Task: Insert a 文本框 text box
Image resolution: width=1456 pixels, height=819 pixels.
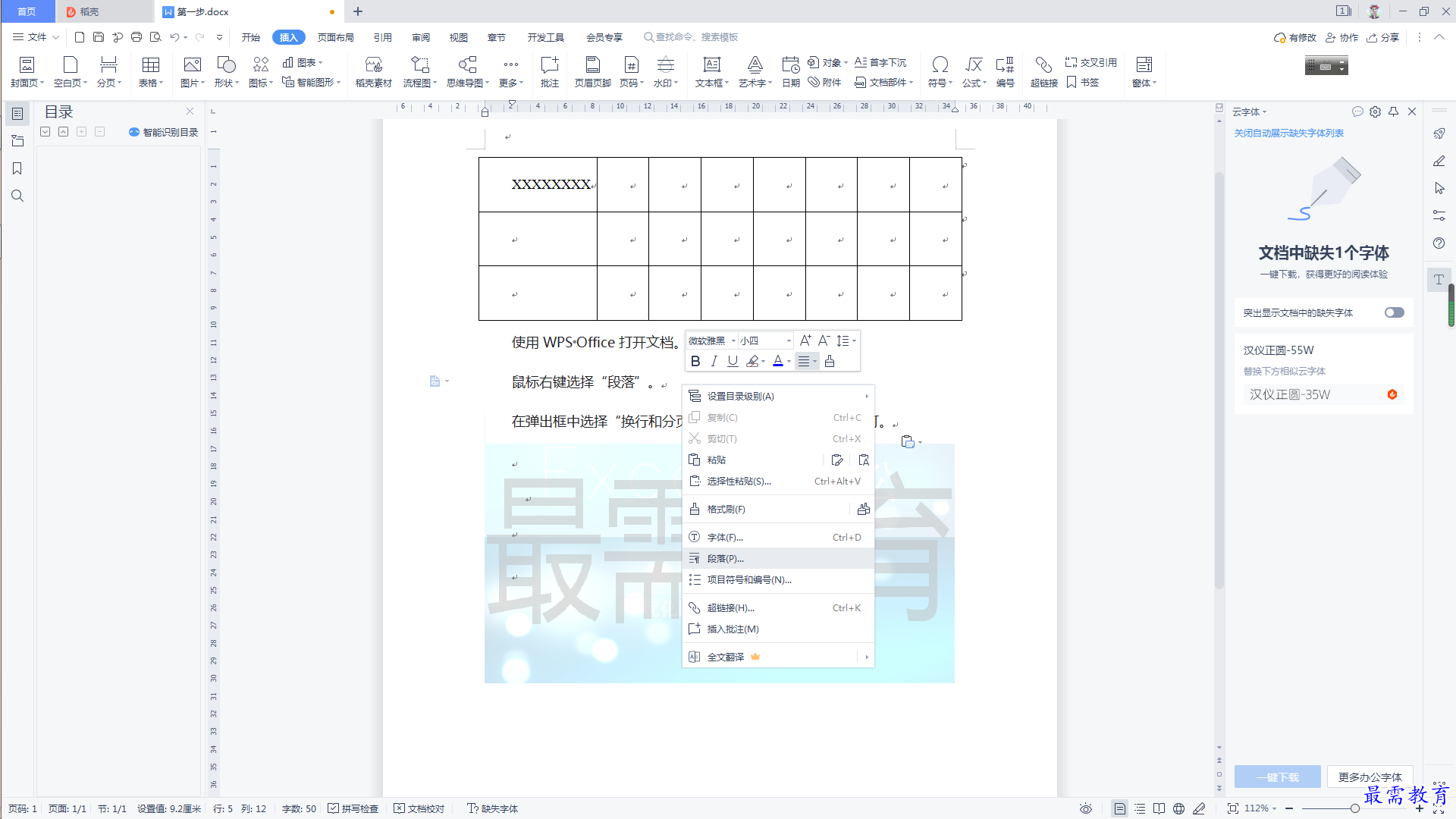Action: 711,72
